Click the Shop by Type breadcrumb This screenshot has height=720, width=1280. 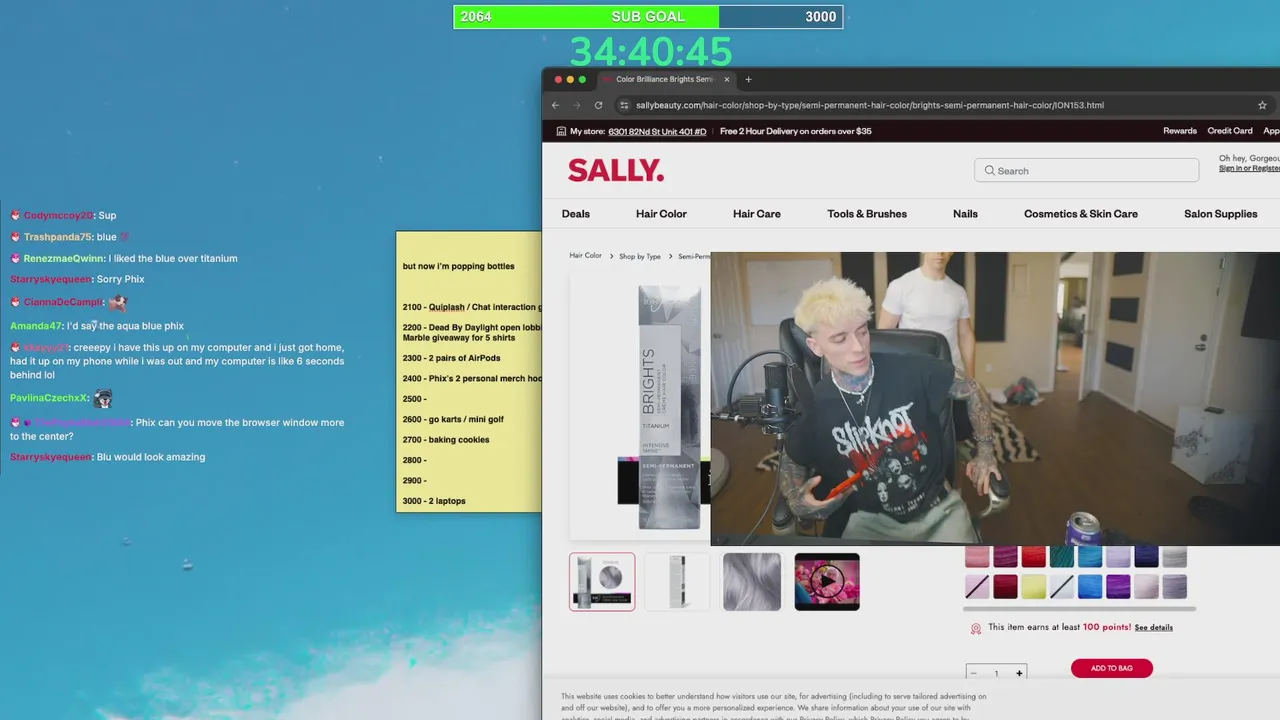(640, 256)
